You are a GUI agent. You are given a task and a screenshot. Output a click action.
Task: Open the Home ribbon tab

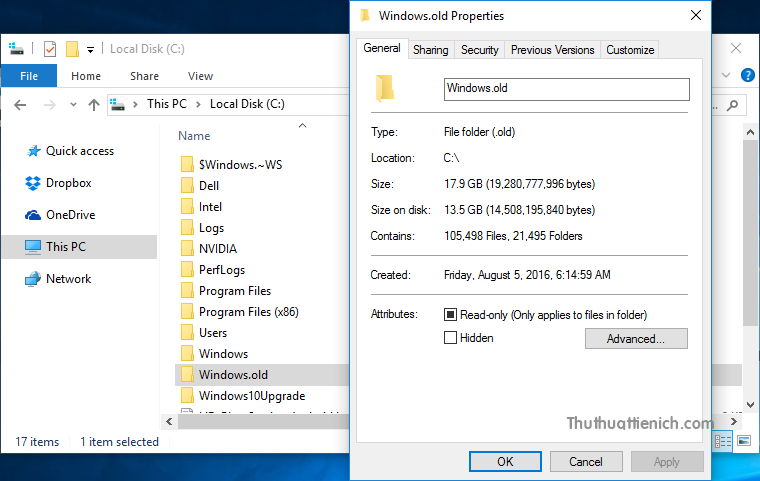pos(86,76)
